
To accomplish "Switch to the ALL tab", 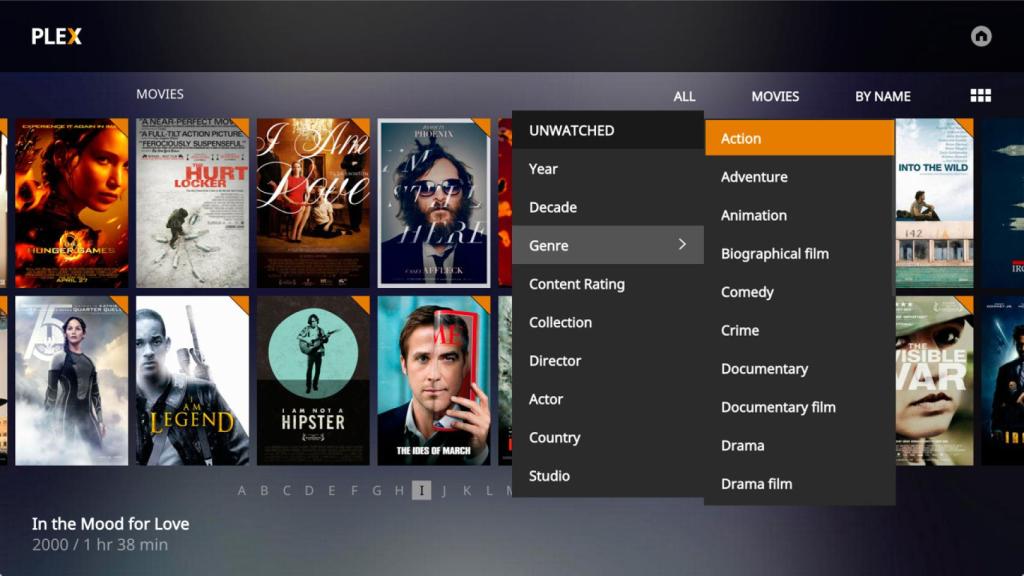I will (x=684, y=95).
